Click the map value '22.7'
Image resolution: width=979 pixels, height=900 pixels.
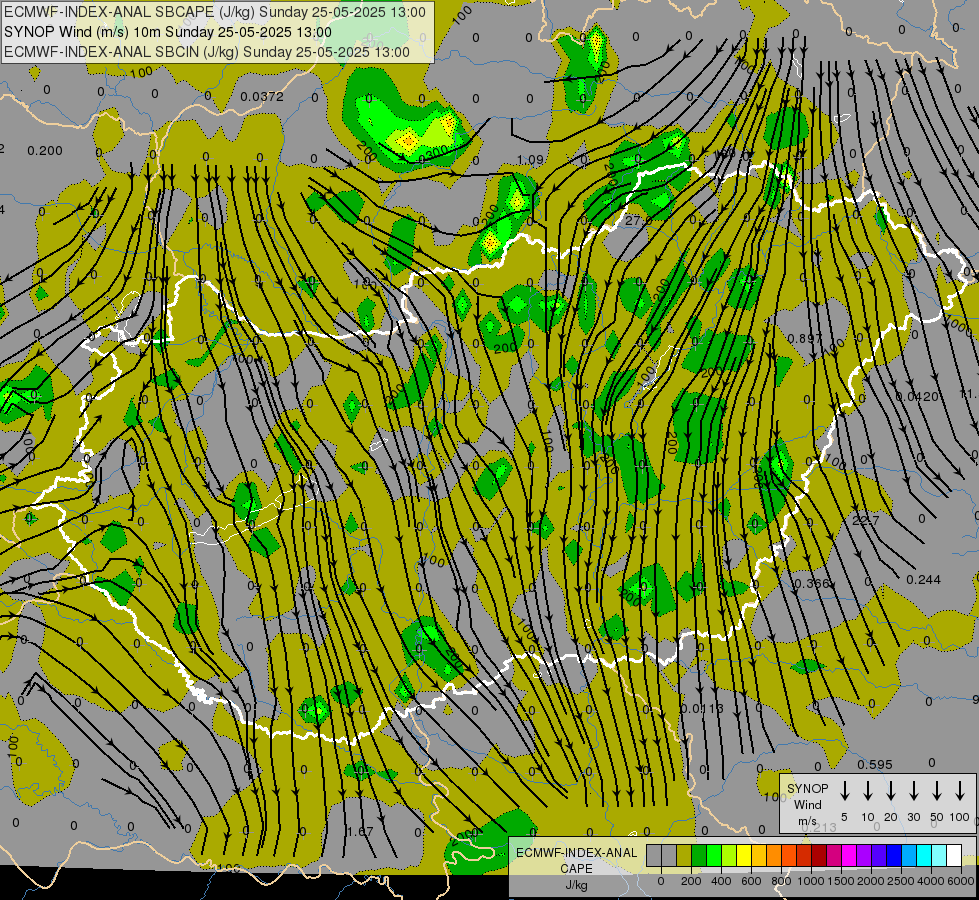866,520
